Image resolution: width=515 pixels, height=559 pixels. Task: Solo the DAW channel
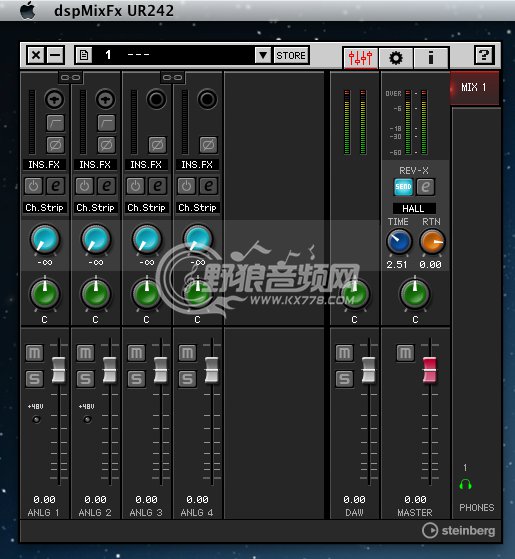[x=344, y=379]
